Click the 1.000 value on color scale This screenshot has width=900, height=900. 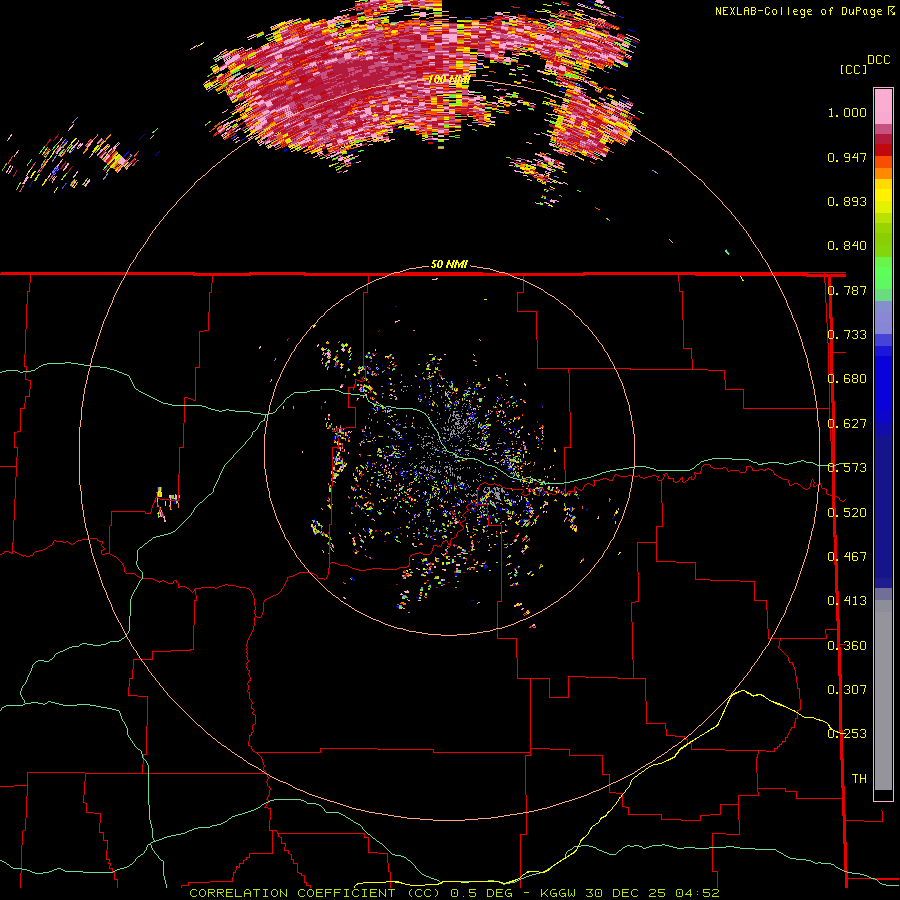point(847,112)
